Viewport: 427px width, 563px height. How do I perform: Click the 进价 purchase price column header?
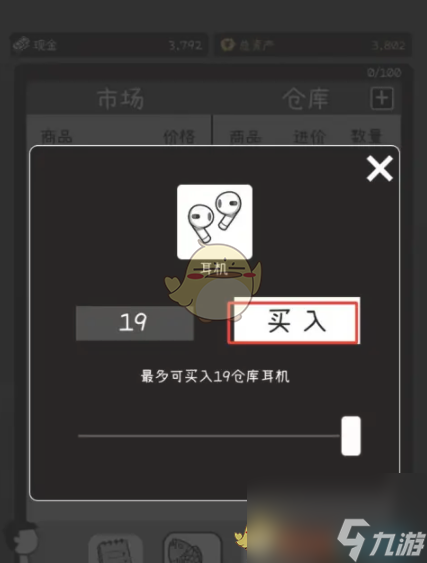[310, 136]
